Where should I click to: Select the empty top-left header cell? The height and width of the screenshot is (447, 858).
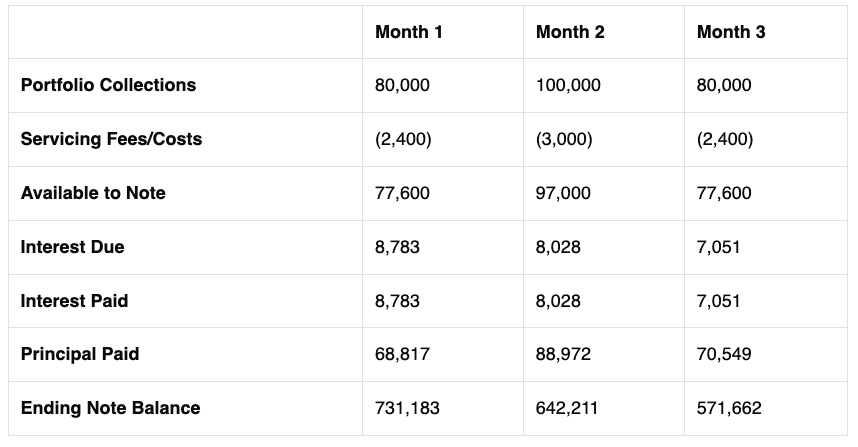pyautogui.click(x=185, y=32)
